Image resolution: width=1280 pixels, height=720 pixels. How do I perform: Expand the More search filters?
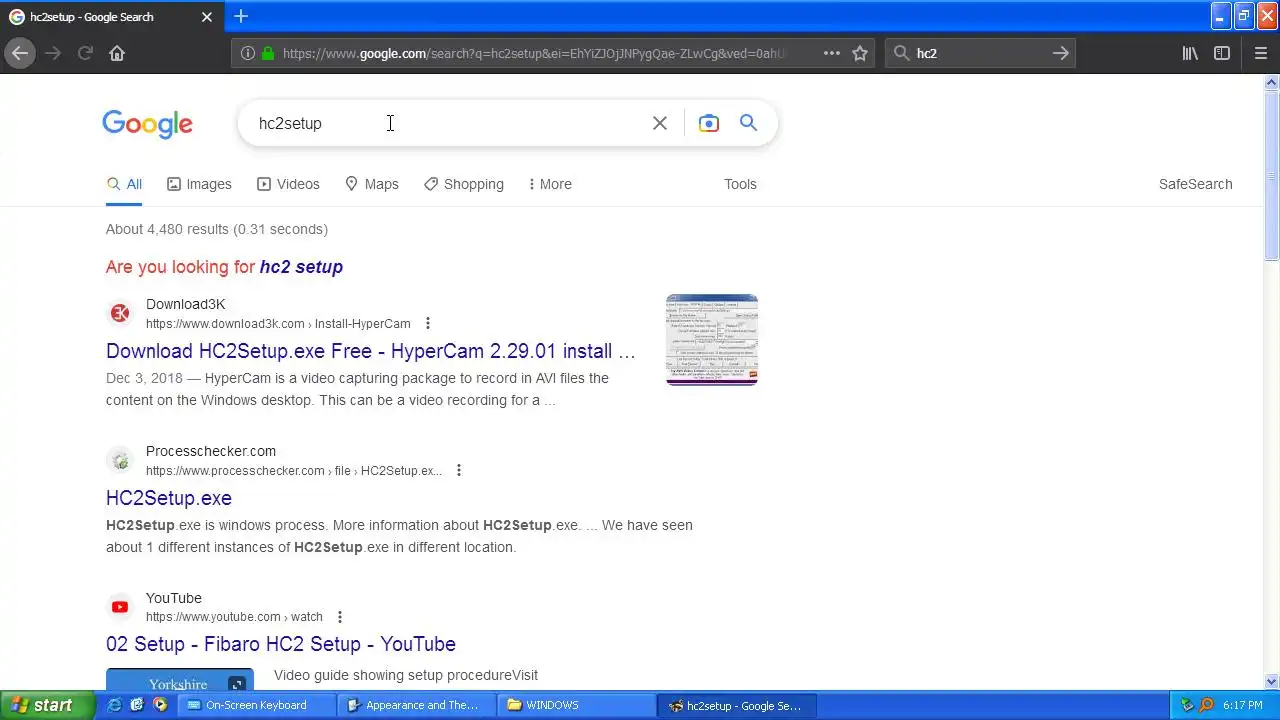point(550,184)
